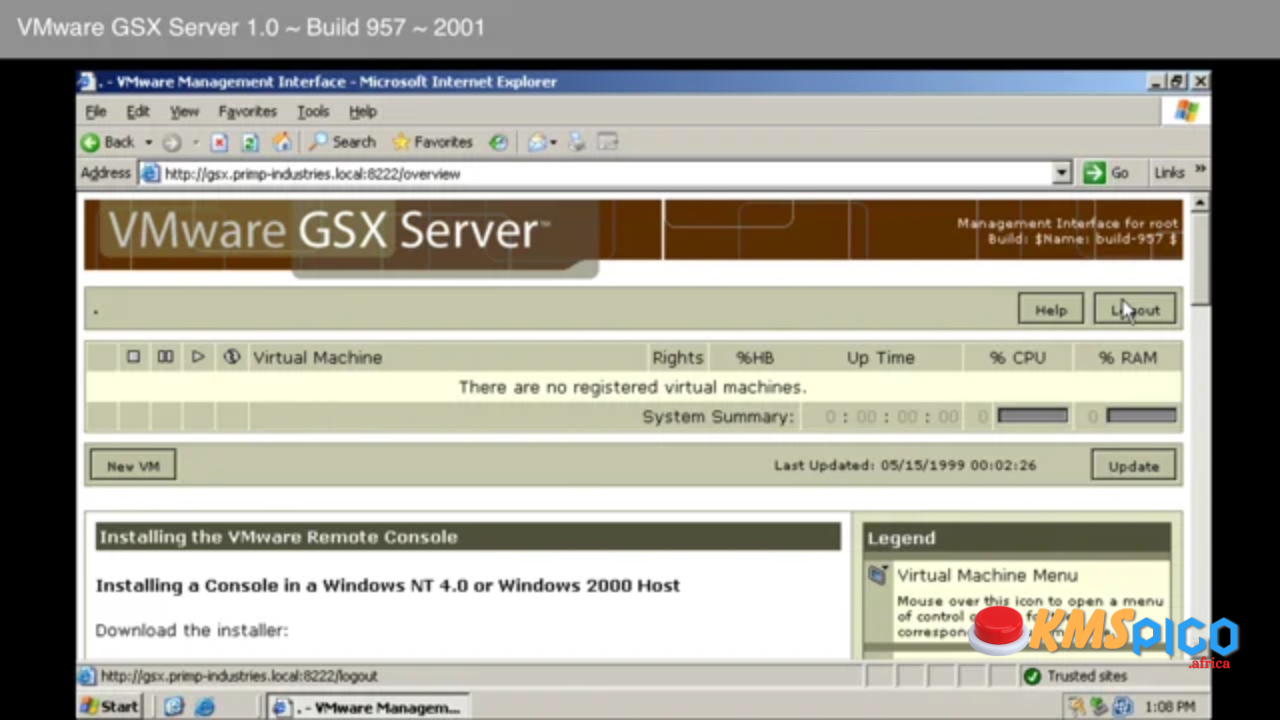Open the File menu
Image resolution: width=1280 pixels, height=720 pixels.
point(96,111)
